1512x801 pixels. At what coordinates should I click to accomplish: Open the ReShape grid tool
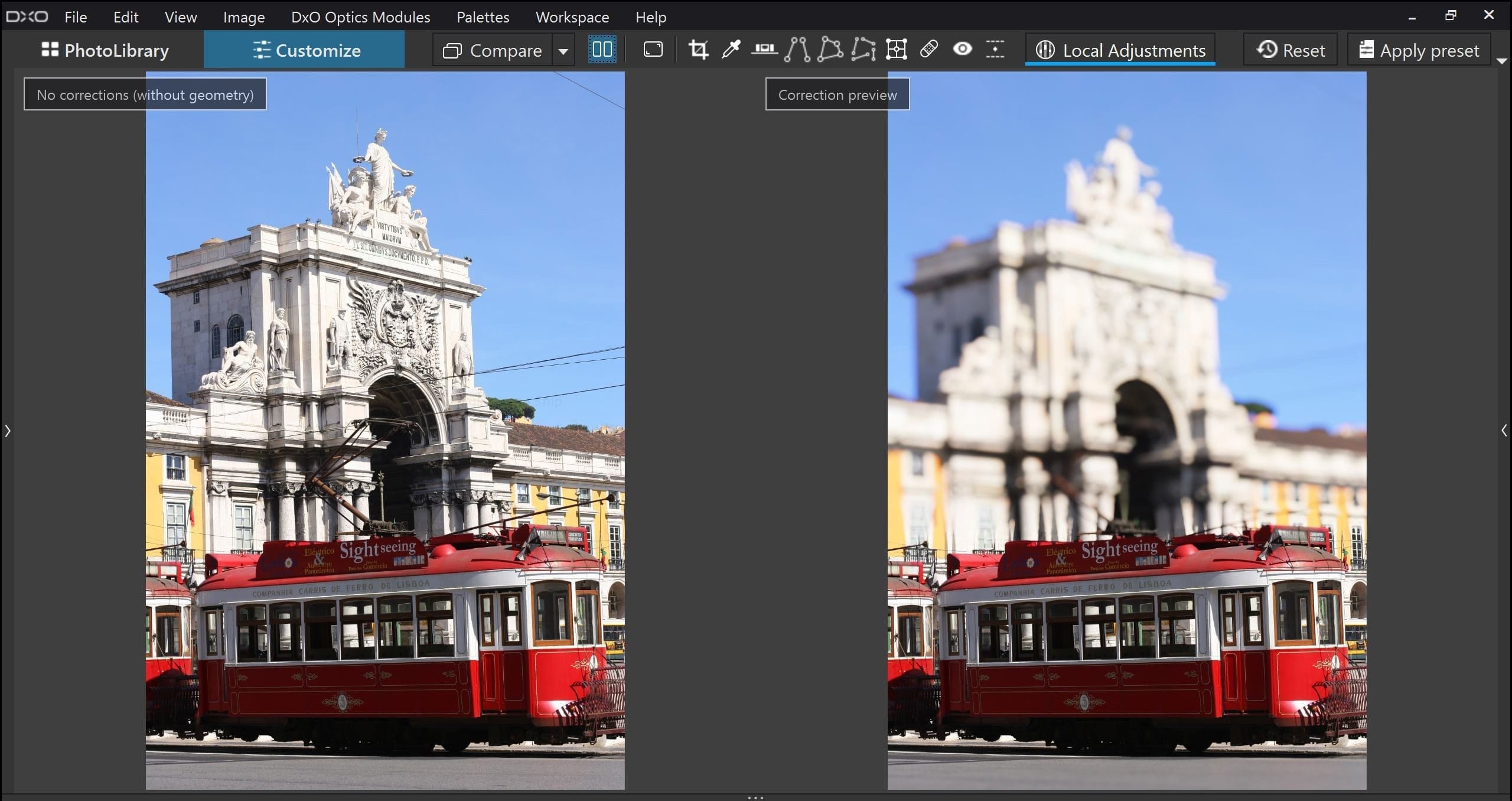896,50
